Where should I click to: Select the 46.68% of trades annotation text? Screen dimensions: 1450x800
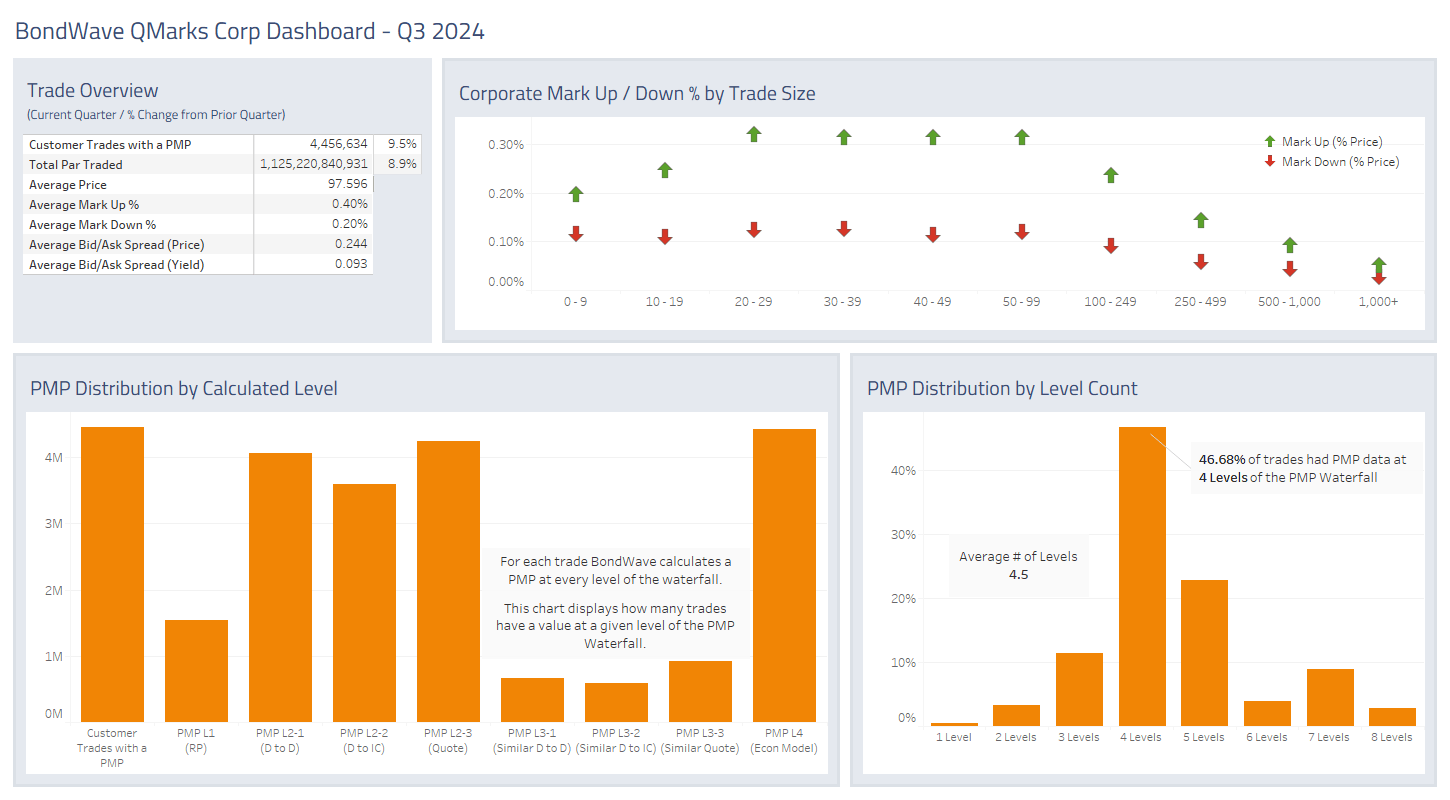click(x=1302, y=468)
